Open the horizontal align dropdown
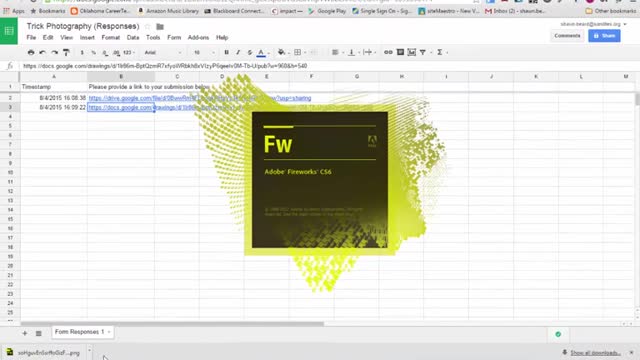640x360 pixels. (x=337, y=52)
